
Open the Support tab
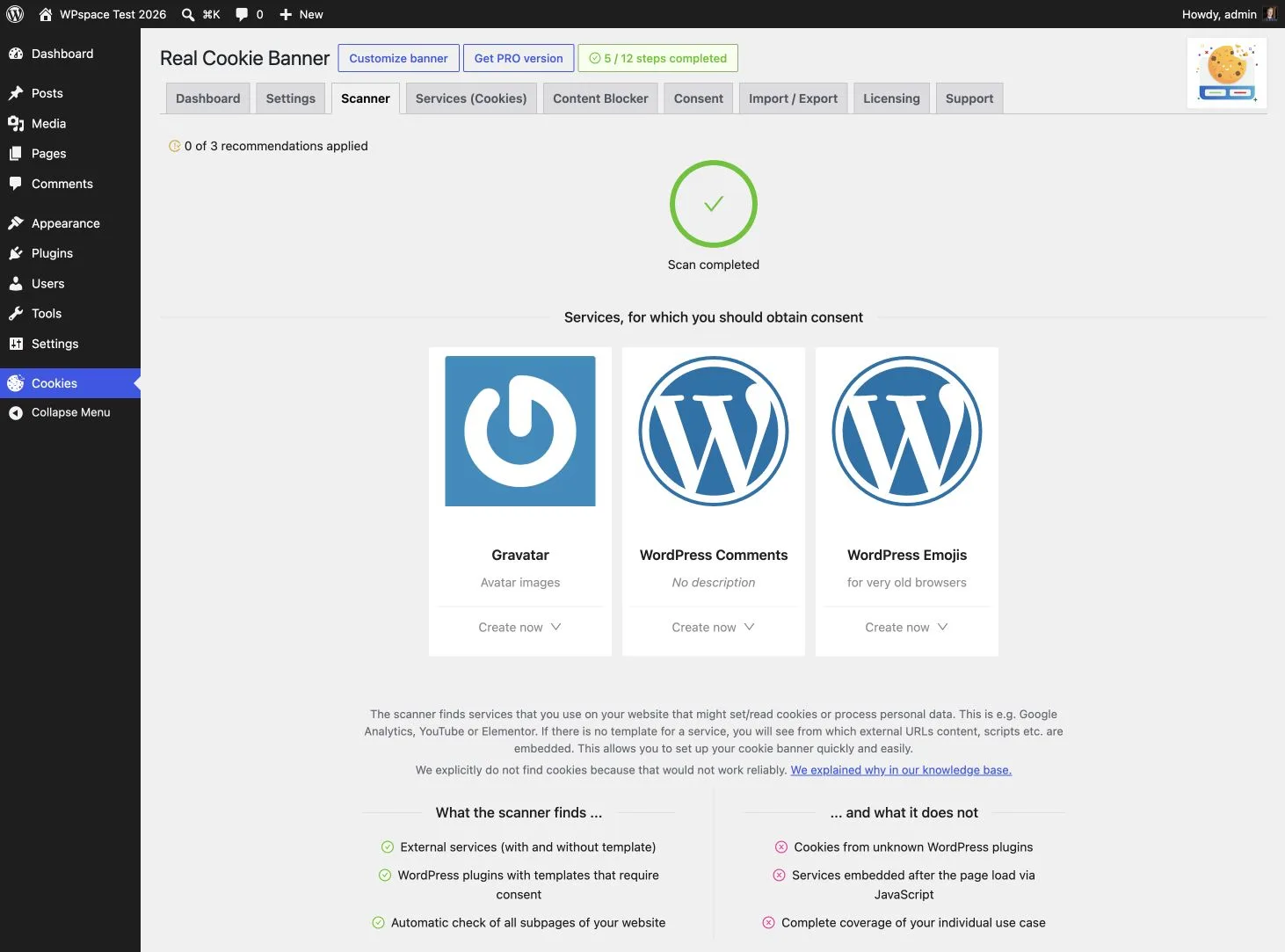[x=969, y=98]
